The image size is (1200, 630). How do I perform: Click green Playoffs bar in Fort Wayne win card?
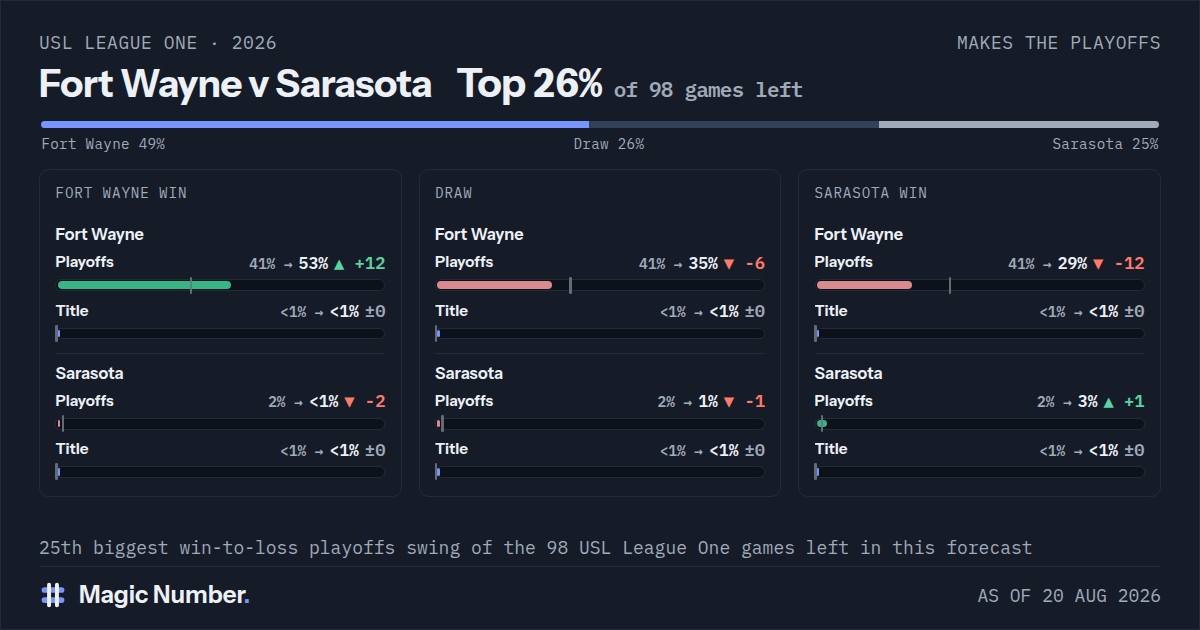point(144,285)
